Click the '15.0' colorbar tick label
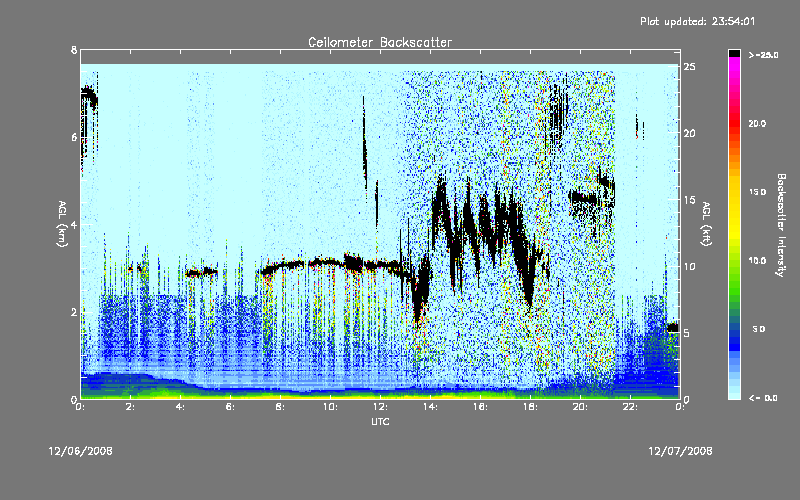The height and width of the screenshot is (500, 800). 758,192
